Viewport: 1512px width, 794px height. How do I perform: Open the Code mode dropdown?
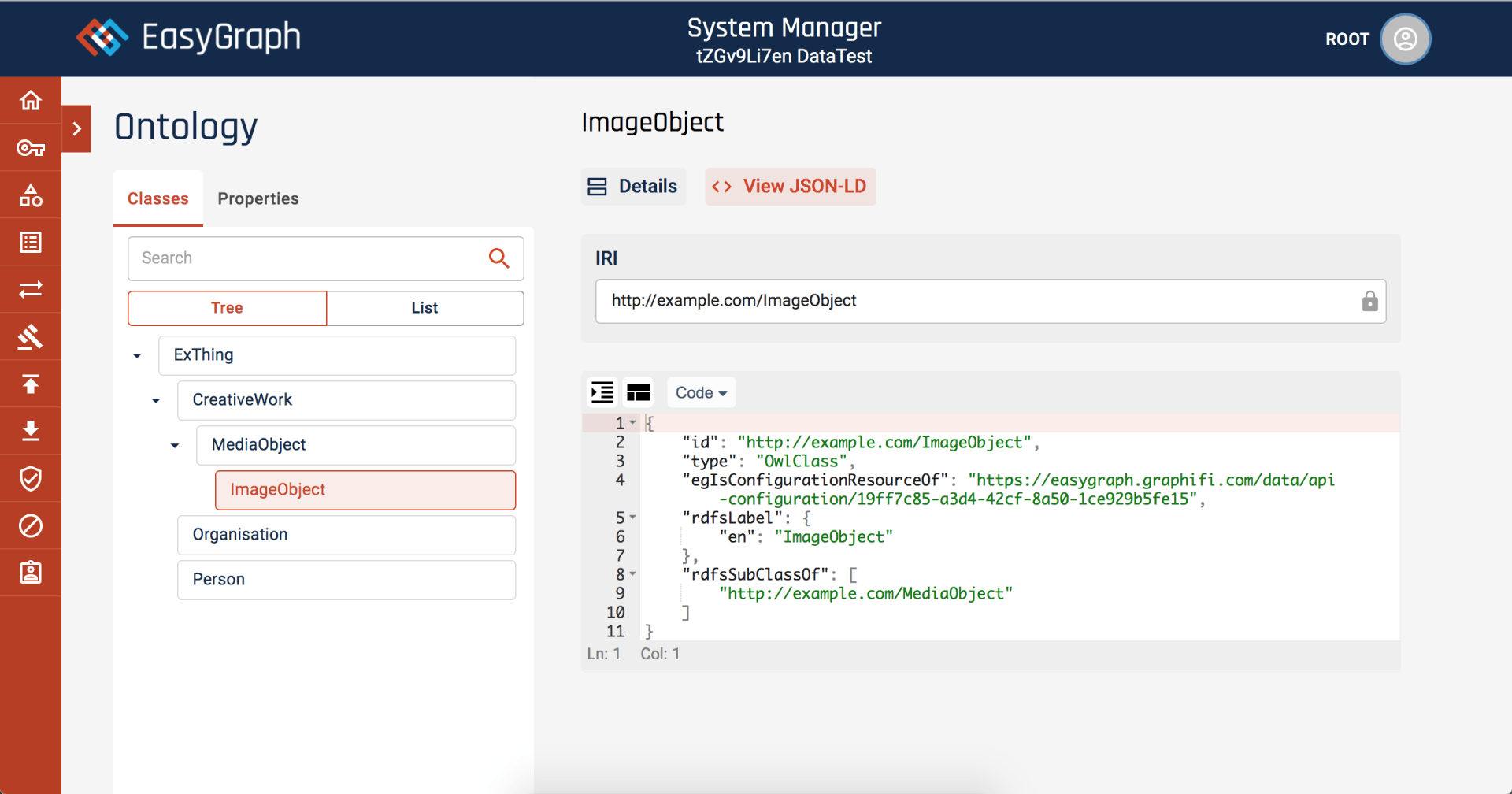[x=701, y=392]
